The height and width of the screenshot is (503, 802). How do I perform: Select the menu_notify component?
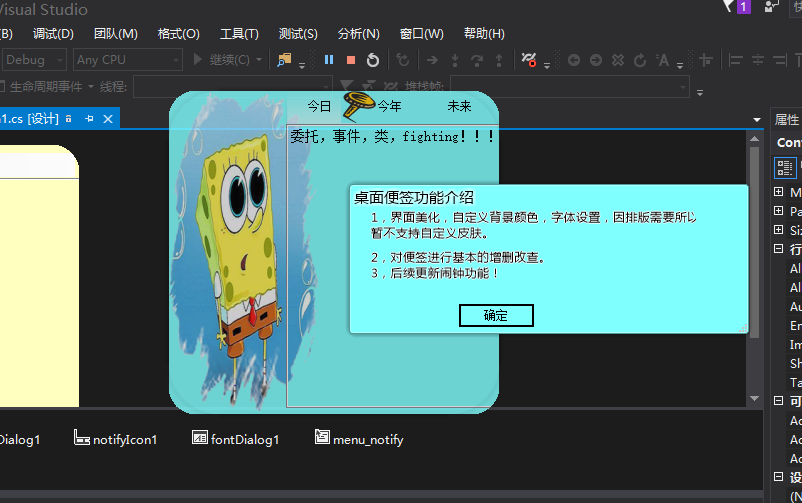coord(359,439)
